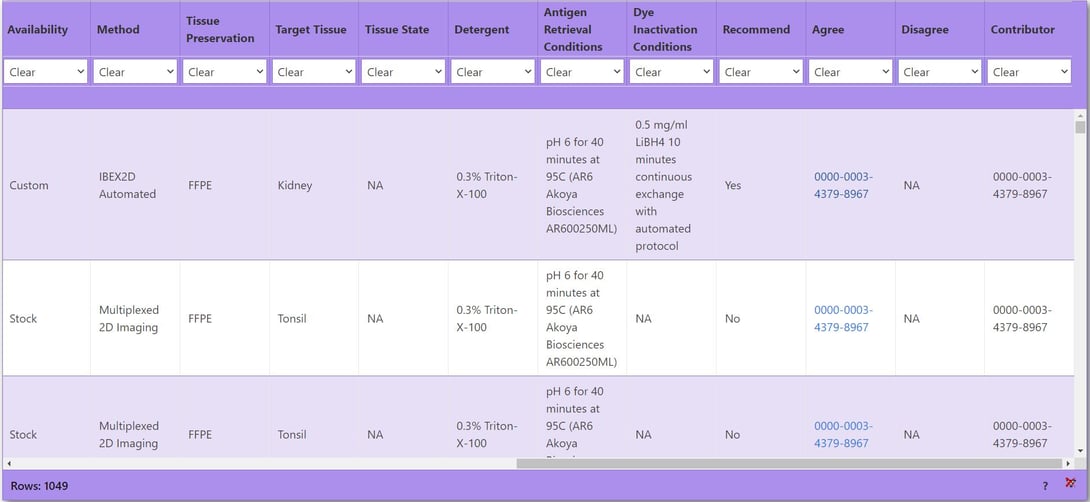1090x502 pixels.
Task: Click the vertical scrollbar's up arrow
Action: coord(1080,115)
